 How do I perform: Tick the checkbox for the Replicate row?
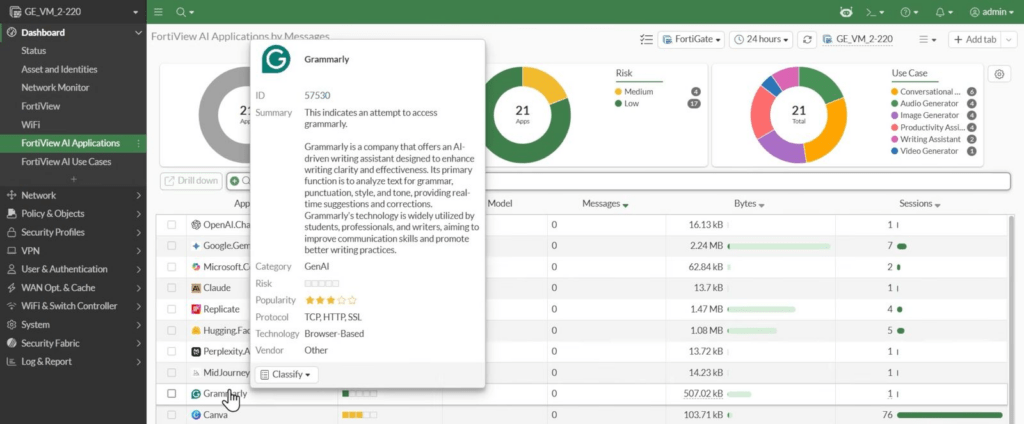[172, 309]
